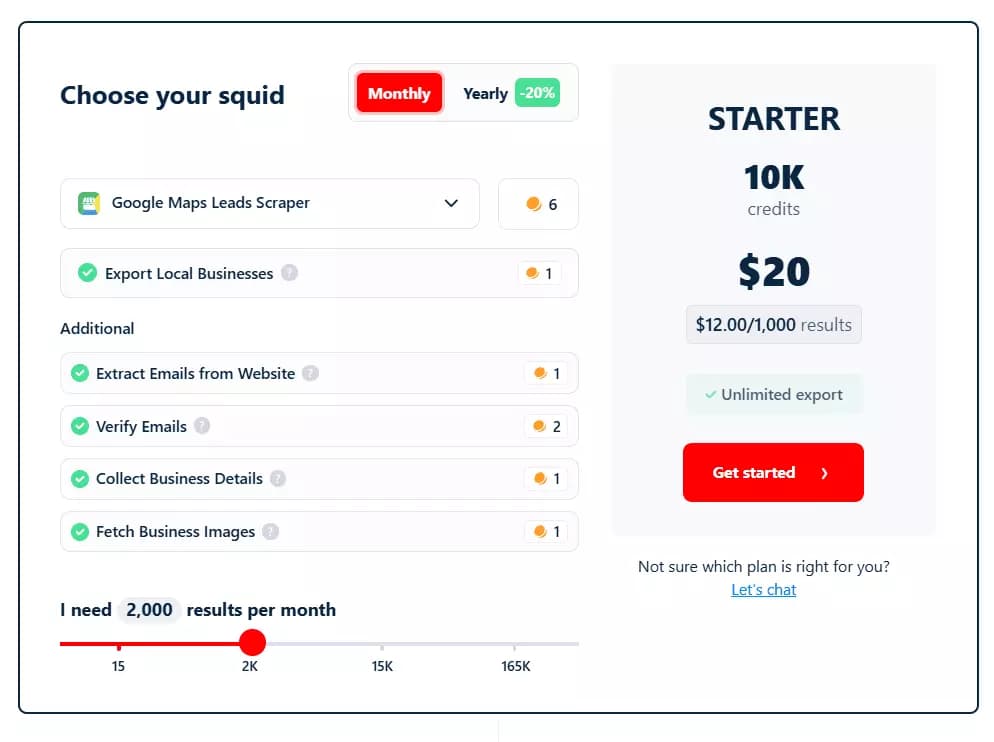Disable the Verify Emails add-on
Screen dimensions: 994x742
click(x=80, y=426)
